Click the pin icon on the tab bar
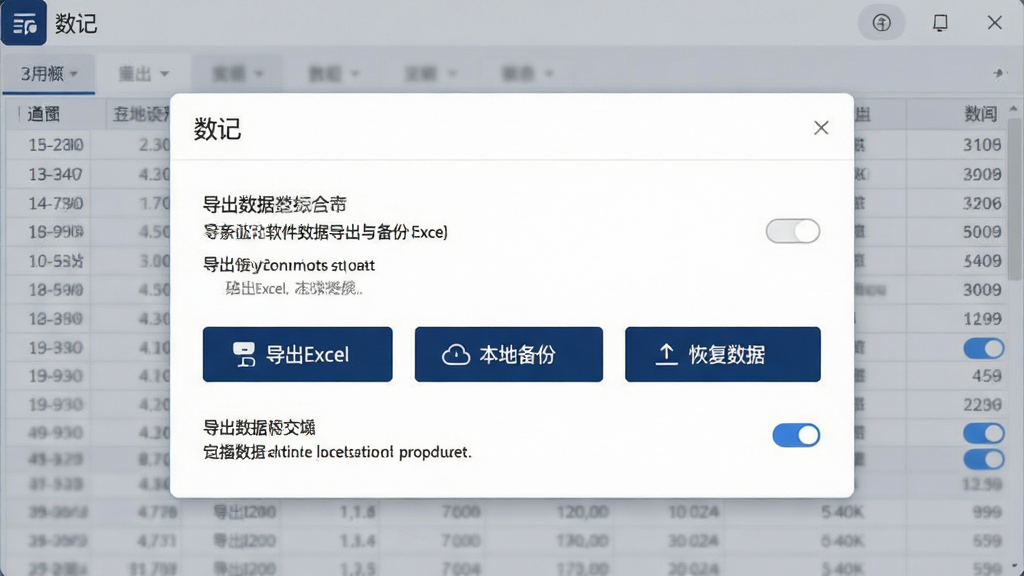Viewport: 1024px width, 576px height. click(x=999, y=73)
